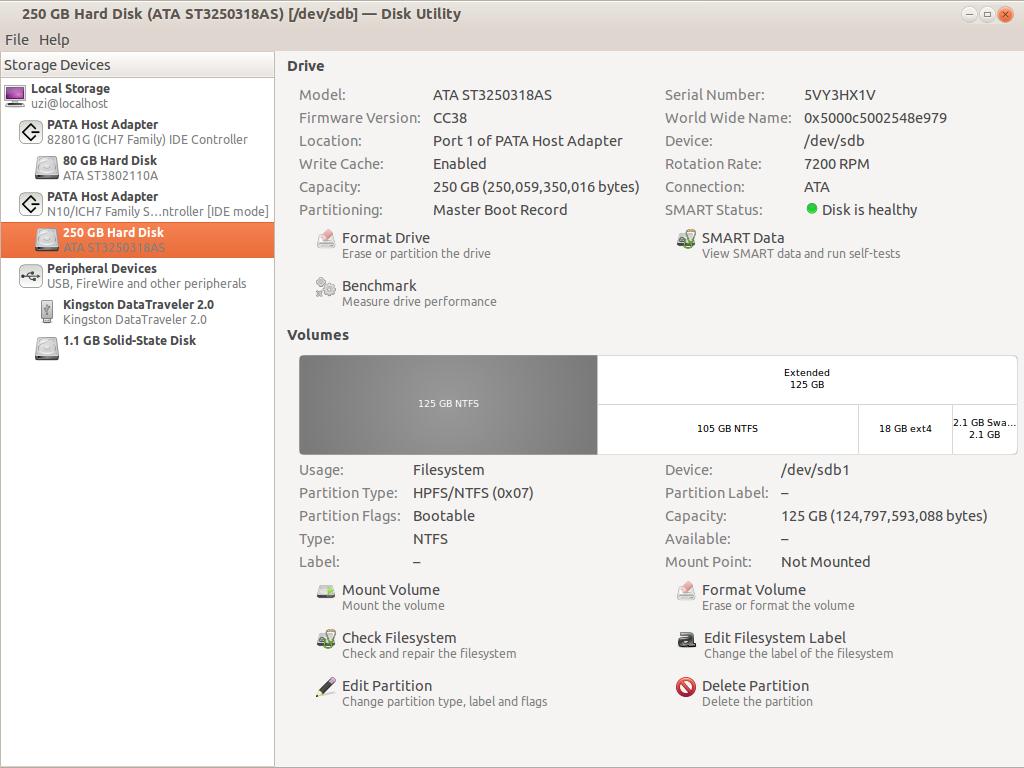Click the Format Volume icon
The height and width of the screenshot is (768, 1024).
(686, 591)
